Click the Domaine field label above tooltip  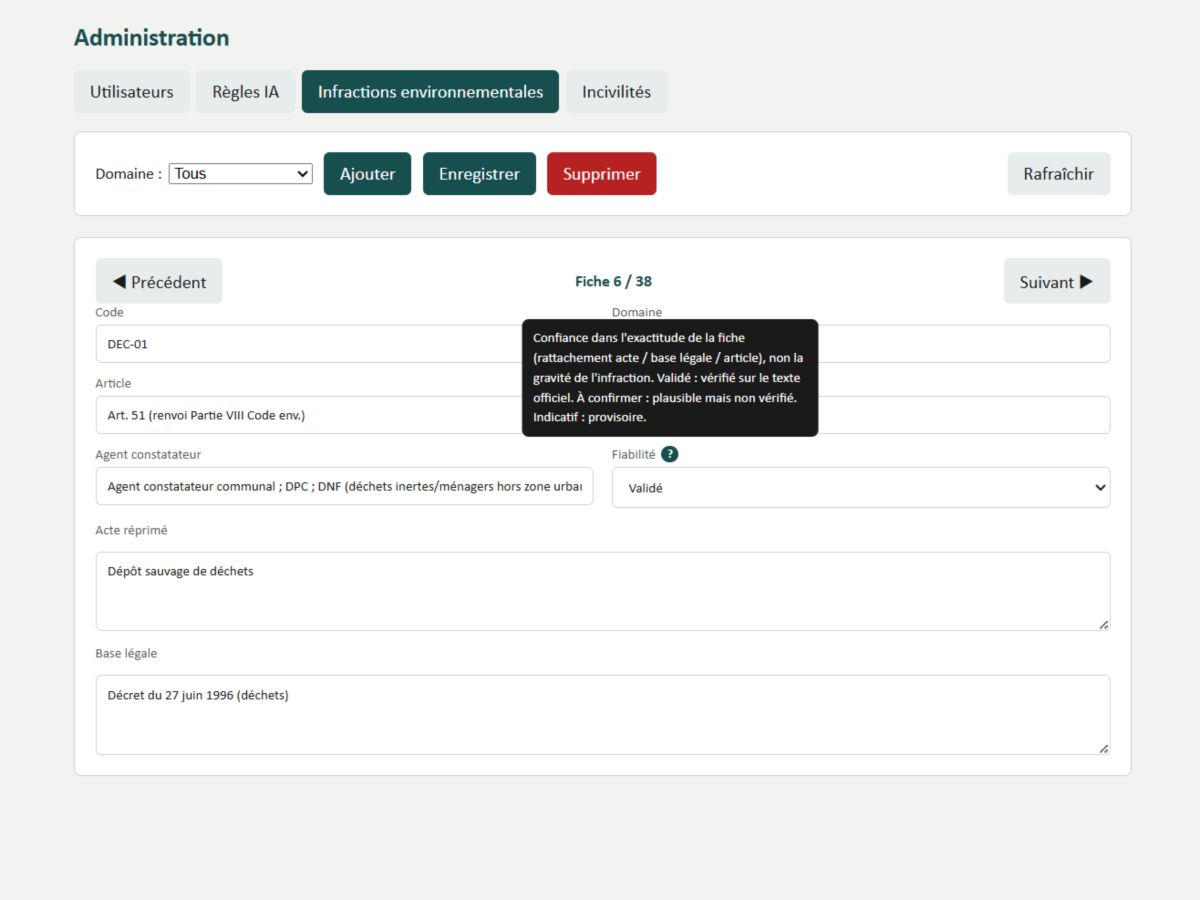637,312
